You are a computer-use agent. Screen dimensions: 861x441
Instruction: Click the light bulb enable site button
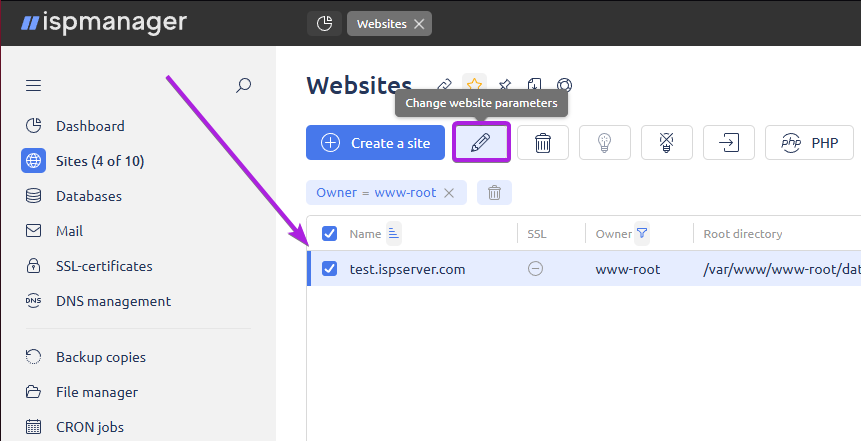click(605, 143)
